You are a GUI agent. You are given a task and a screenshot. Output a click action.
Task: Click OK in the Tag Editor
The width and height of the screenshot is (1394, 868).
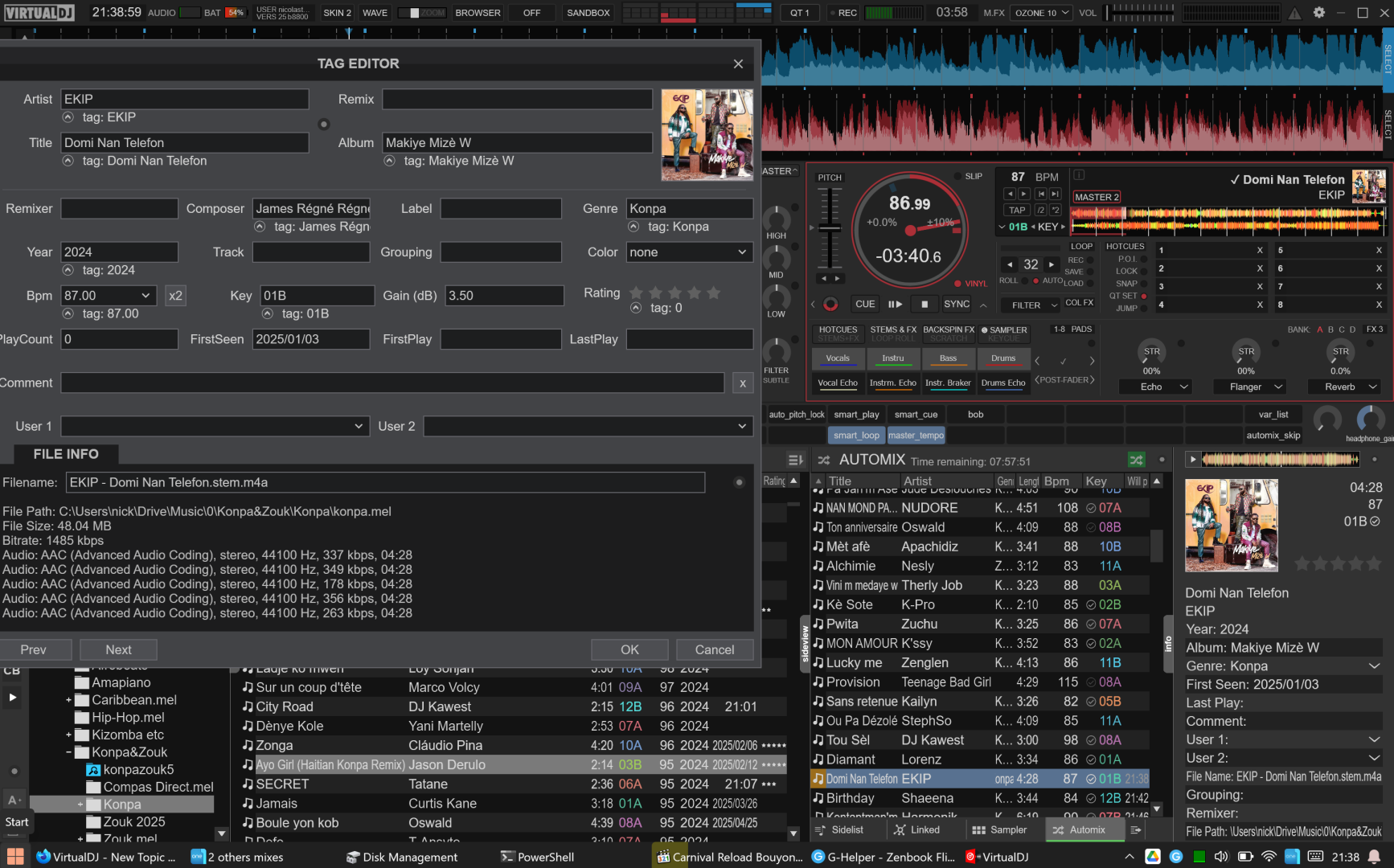pyautogui.click(x=629, y=649)
